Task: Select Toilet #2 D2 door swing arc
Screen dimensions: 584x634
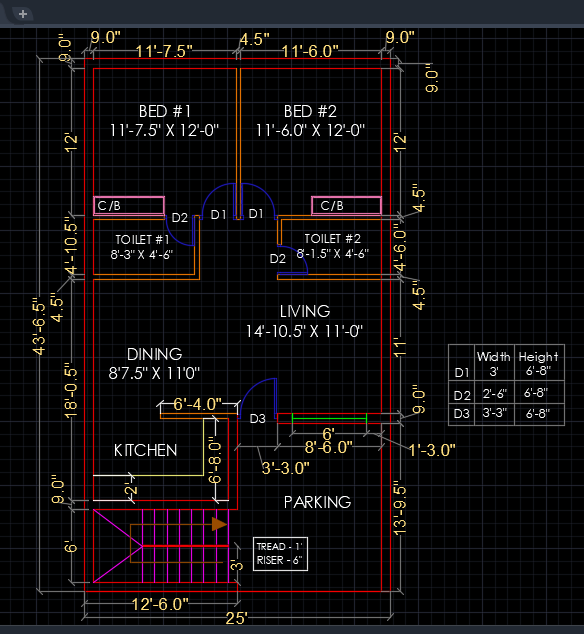Action: click(293, 260)
